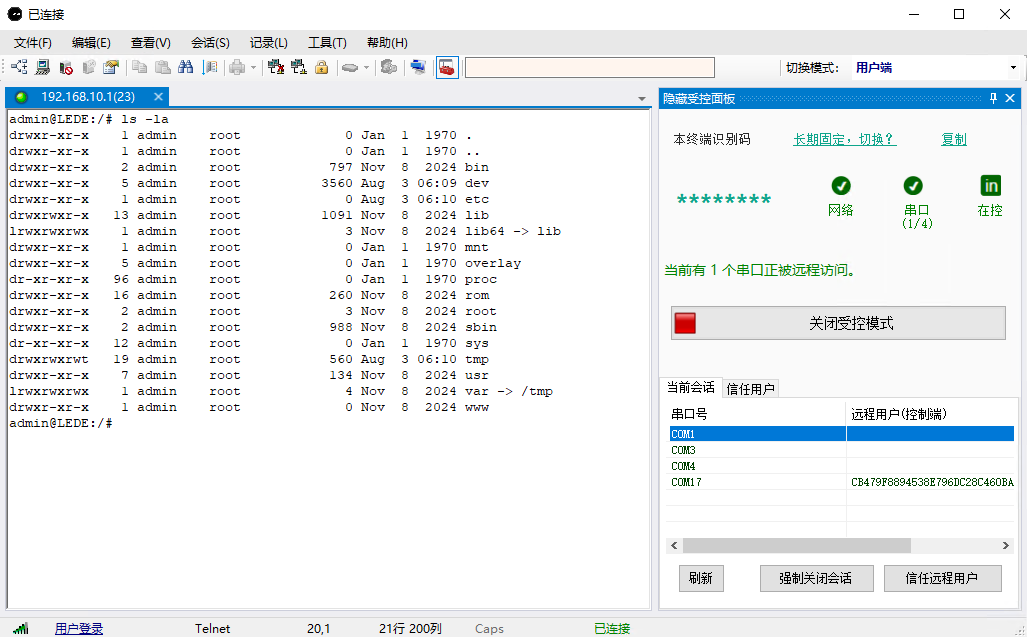Click the paste clipboard icon in toolbar

(162, 68)
